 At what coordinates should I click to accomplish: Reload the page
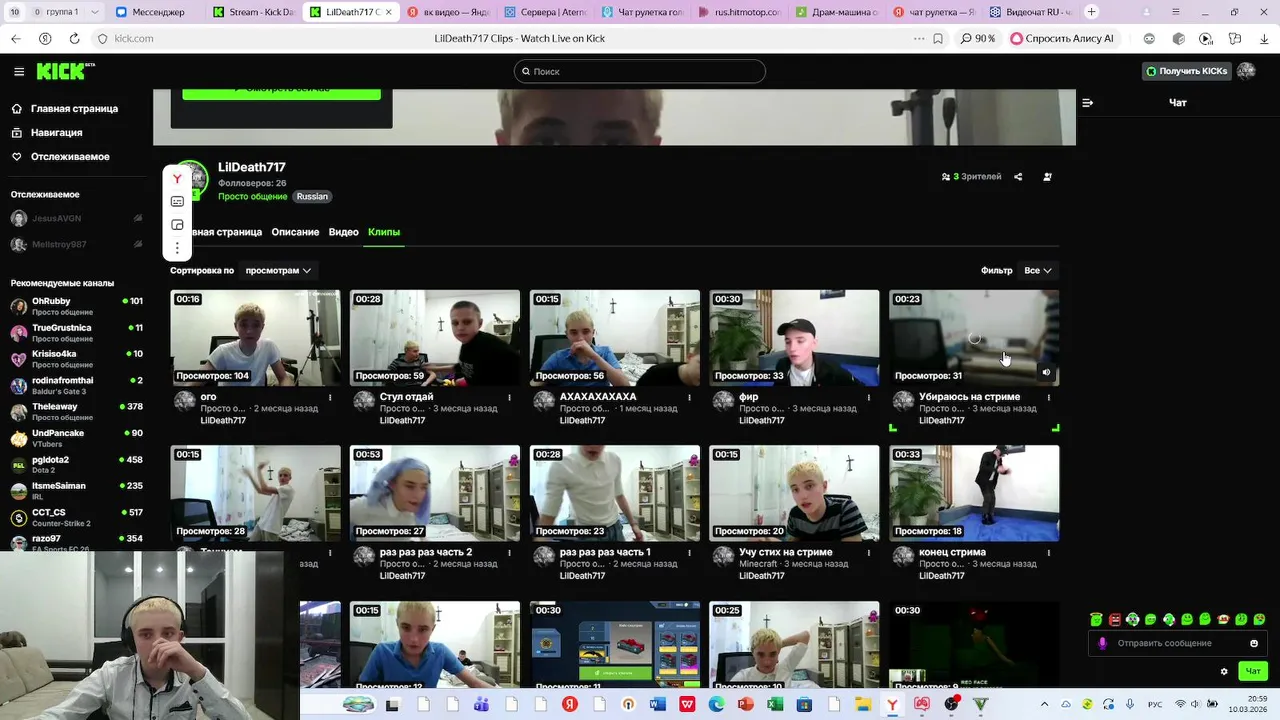pos(74,39)
